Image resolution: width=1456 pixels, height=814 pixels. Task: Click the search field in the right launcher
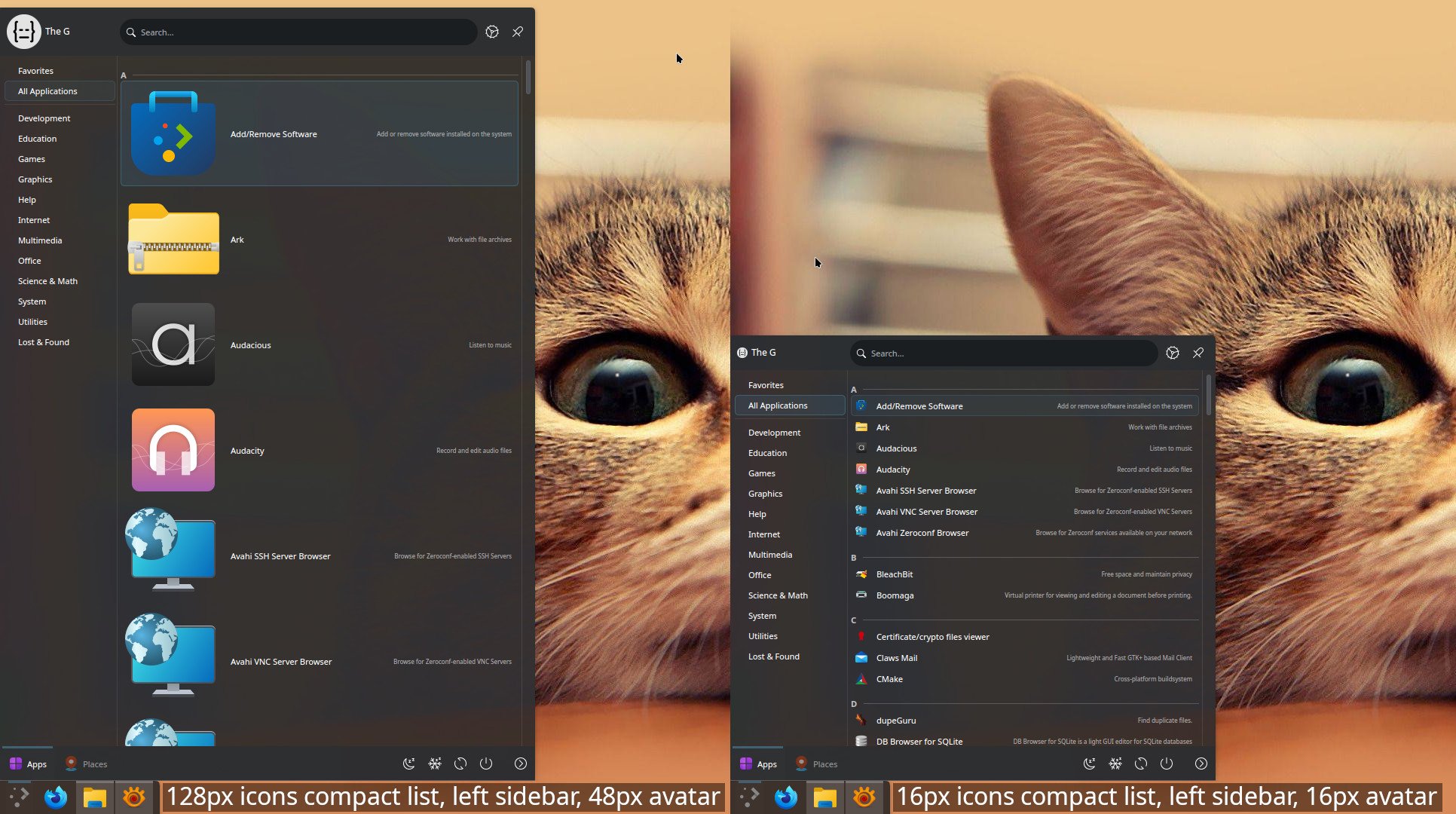click(1004, 353)
